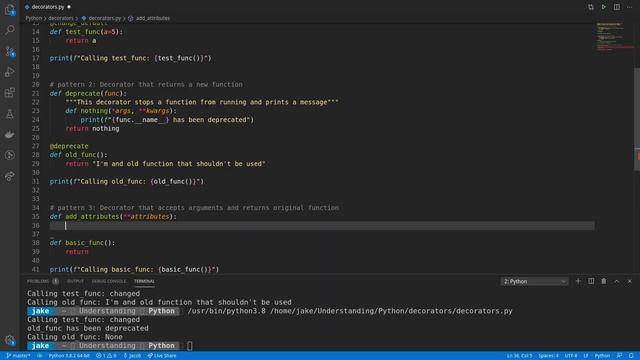The width and height of the screenshot is (640, 360).
Task: Click the compare changes icon in editor title
Action: coord(591,7)
